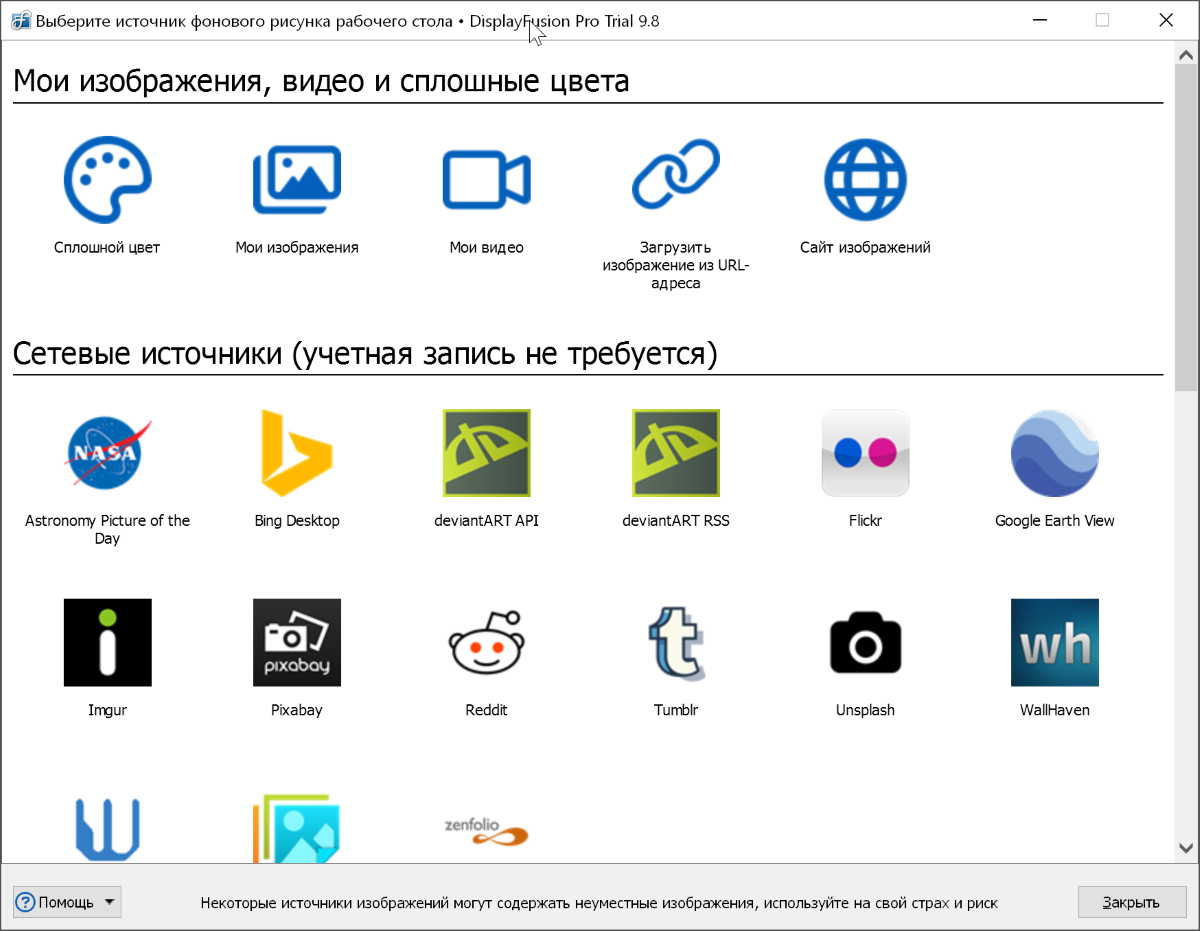Open the Google Earth View icon
This screenshot has height=931, width=1200.
1055,453
